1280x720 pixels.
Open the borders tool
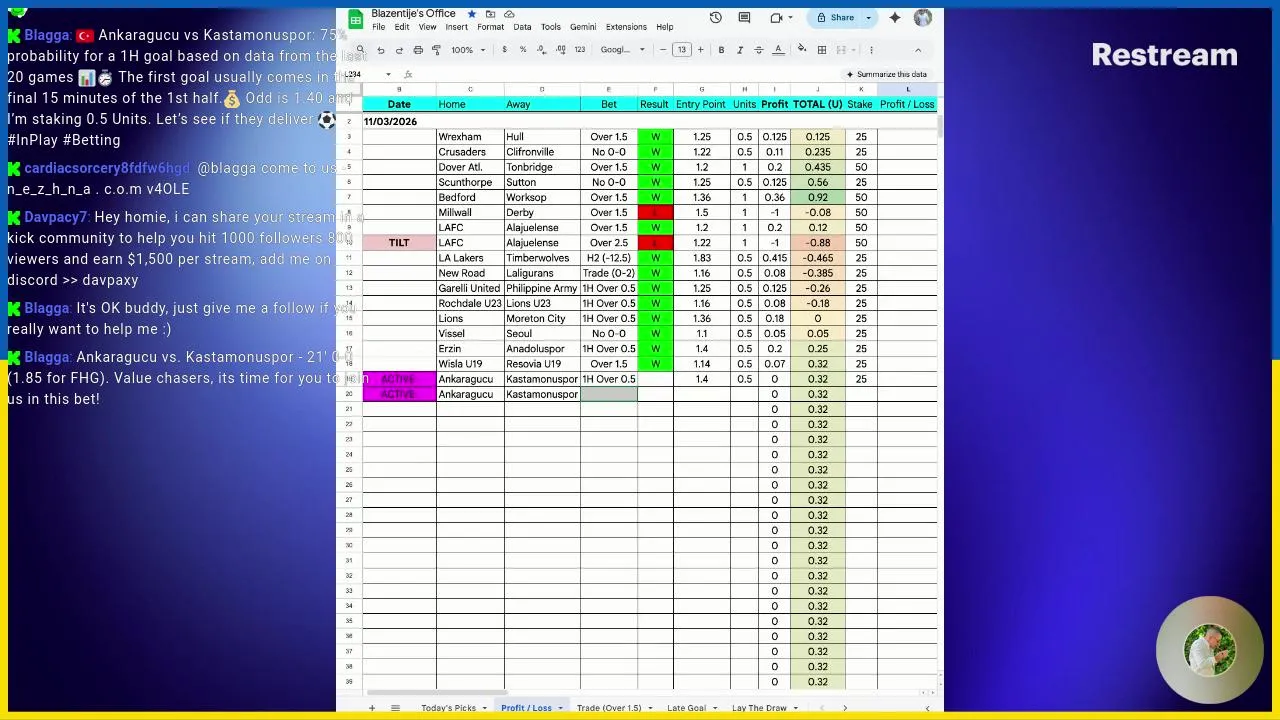click(x=822, y=49)
